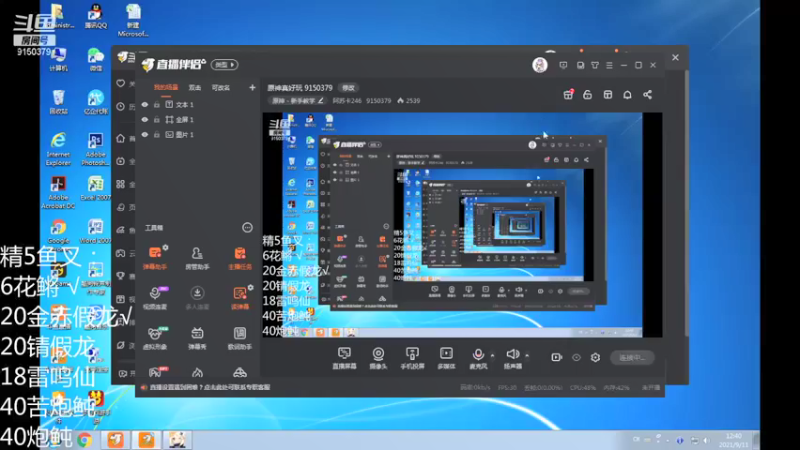This screenshot has width=800, height=450.
Task: Open the 视频连麦 microphone tool
Action: point(155,297)
